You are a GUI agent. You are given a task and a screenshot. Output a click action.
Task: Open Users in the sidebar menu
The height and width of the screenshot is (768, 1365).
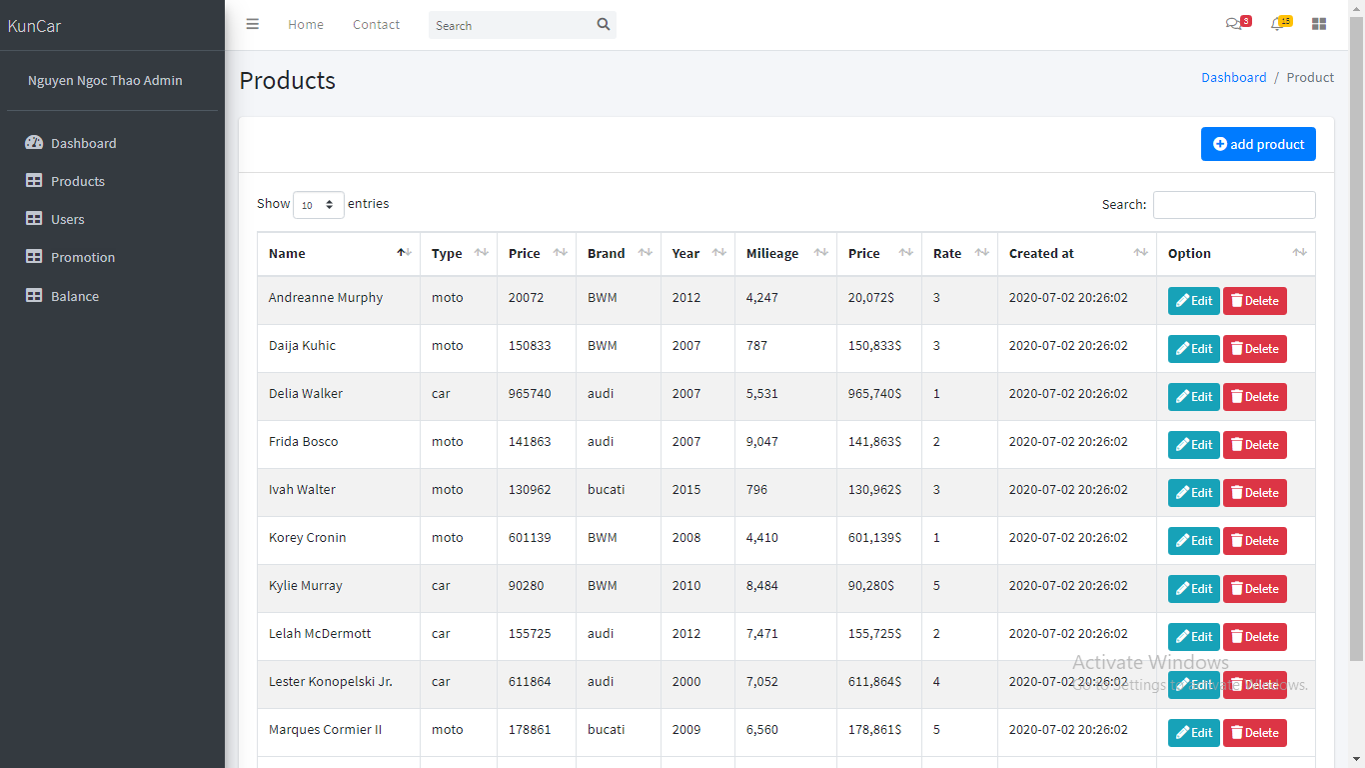point(68,219)
